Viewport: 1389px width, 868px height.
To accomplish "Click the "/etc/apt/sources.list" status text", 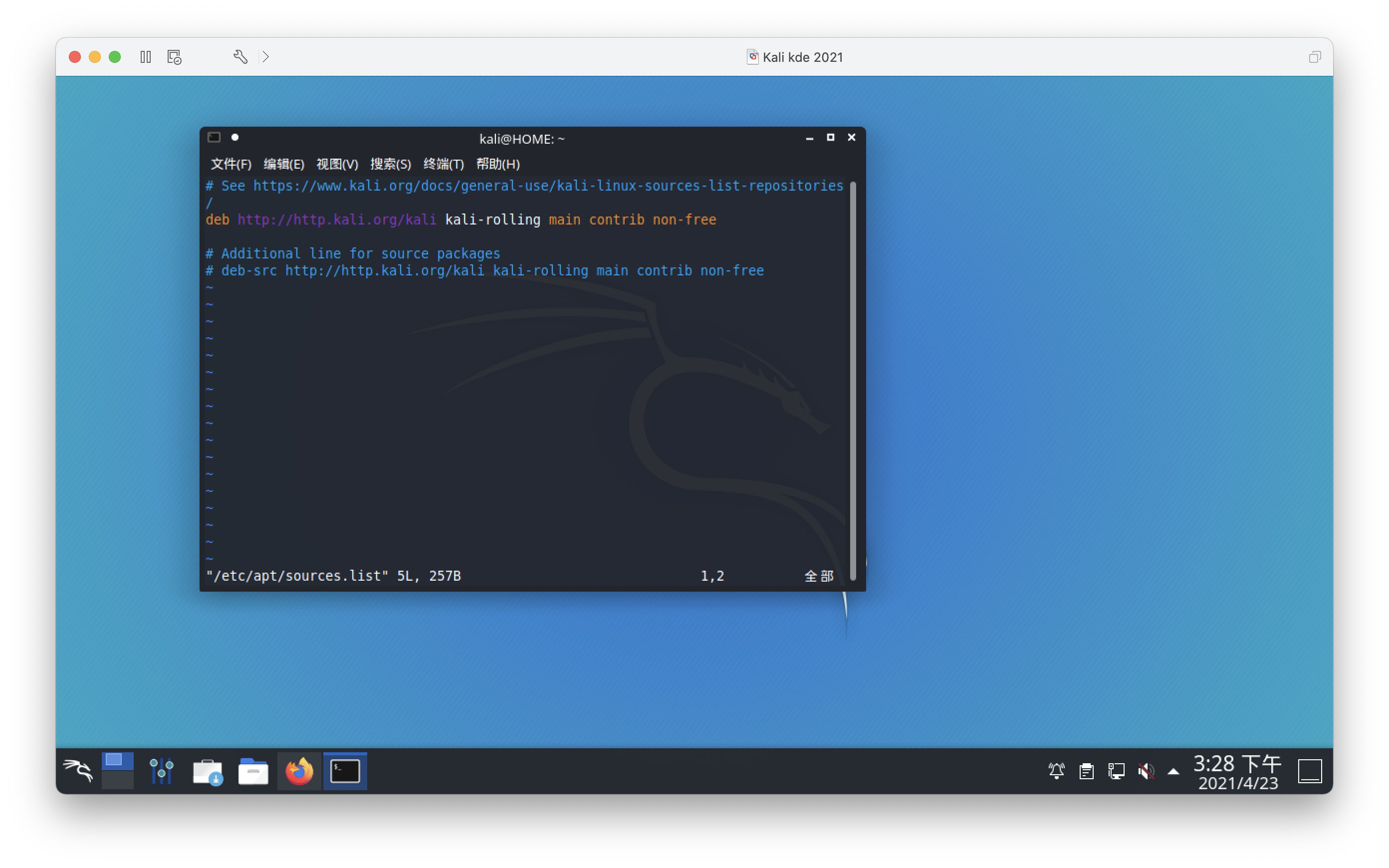I will [x=297, y=576].
